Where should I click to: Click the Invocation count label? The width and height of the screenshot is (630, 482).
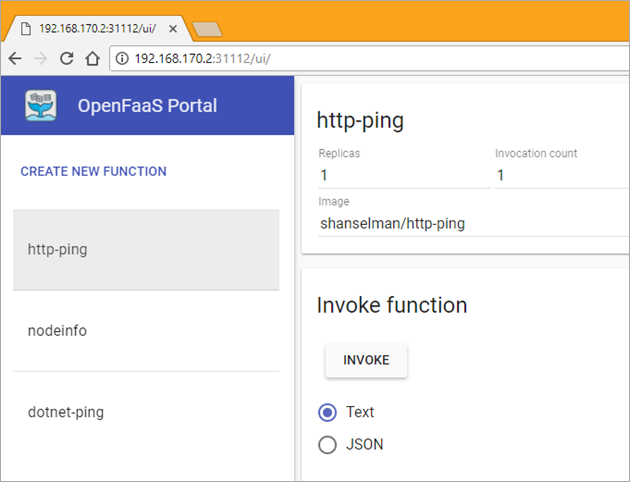(x=536, y=153)
